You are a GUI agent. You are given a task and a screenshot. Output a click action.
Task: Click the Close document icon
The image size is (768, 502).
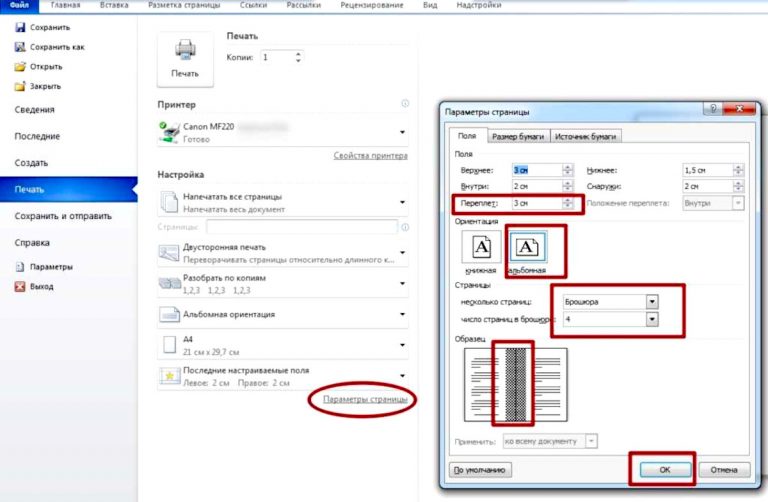20,86
